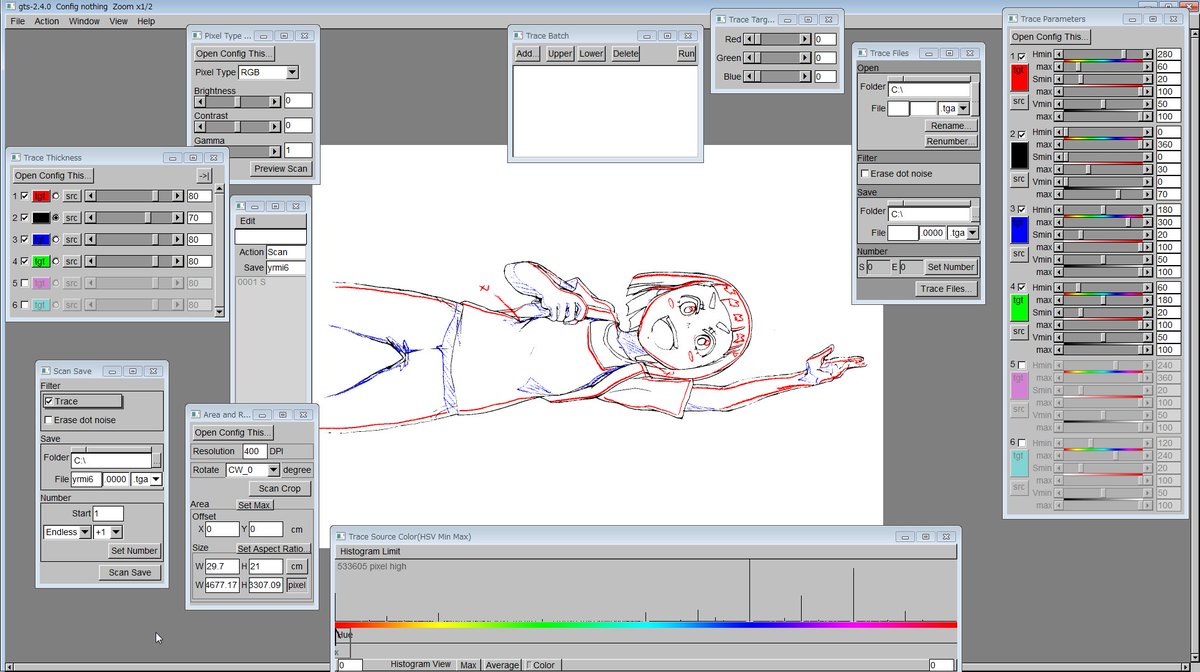Click Trace Files... button

pos(946,289)
